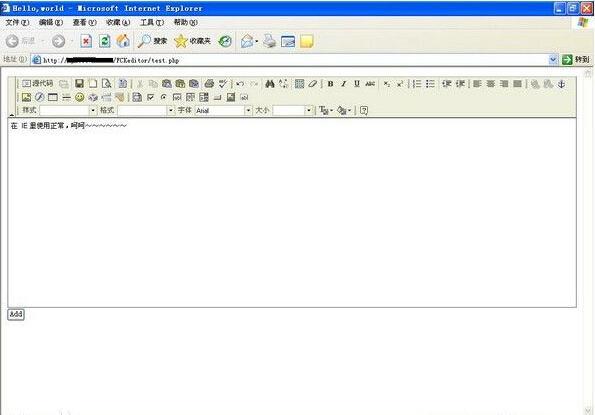The height and width of the screenshot is (415, 595).
Task: Open the find binoculars tool
Action: 270,84
